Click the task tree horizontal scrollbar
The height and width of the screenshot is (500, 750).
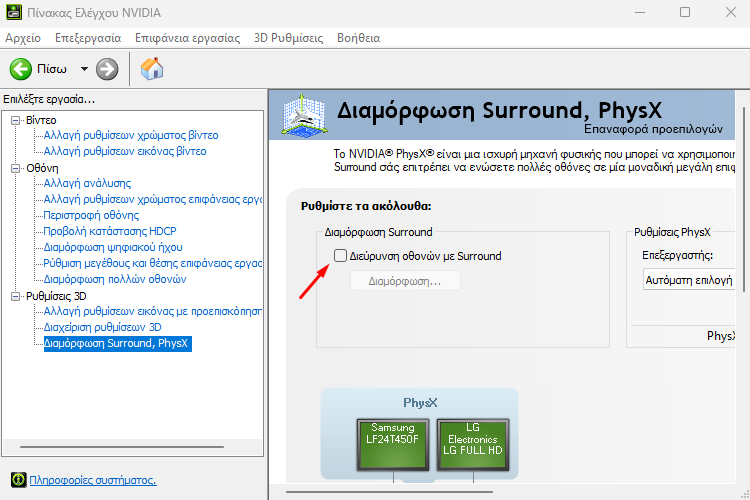[122, 447]
